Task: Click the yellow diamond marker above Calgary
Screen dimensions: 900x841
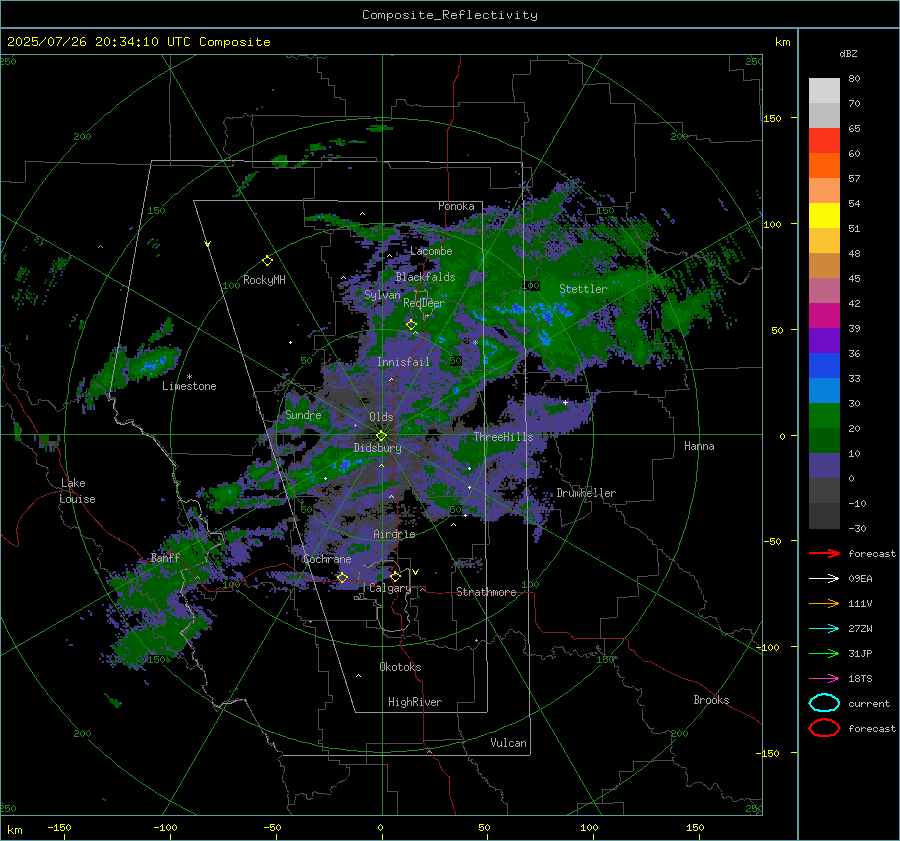Action: [x=395, y=576]
